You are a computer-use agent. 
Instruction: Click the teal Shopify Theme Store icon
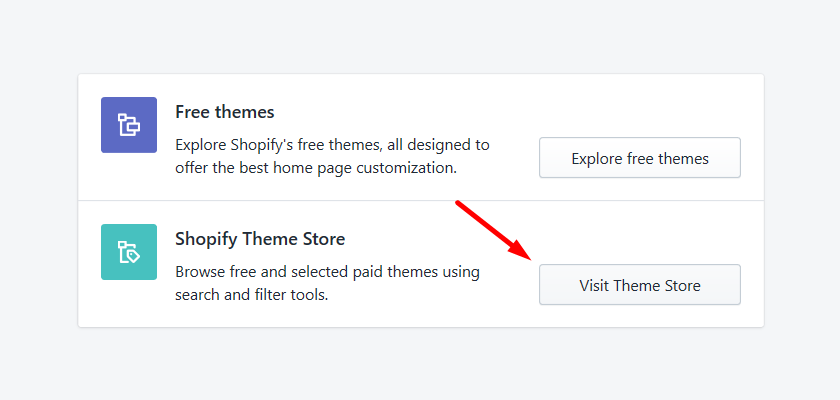[129, 252]
